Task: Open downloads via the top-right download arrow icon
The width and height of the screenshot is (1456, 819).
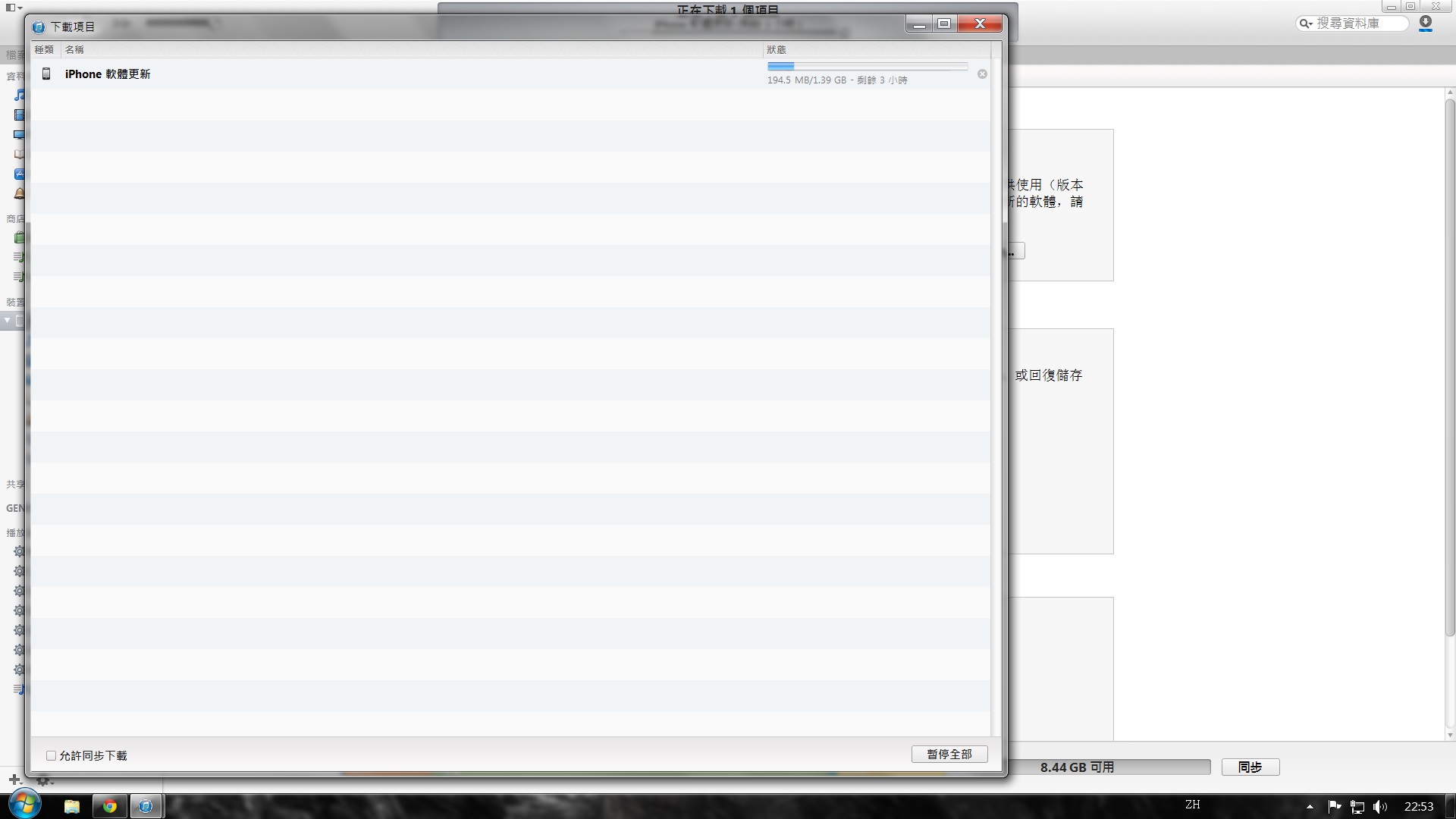Action: pos(1426,24)
